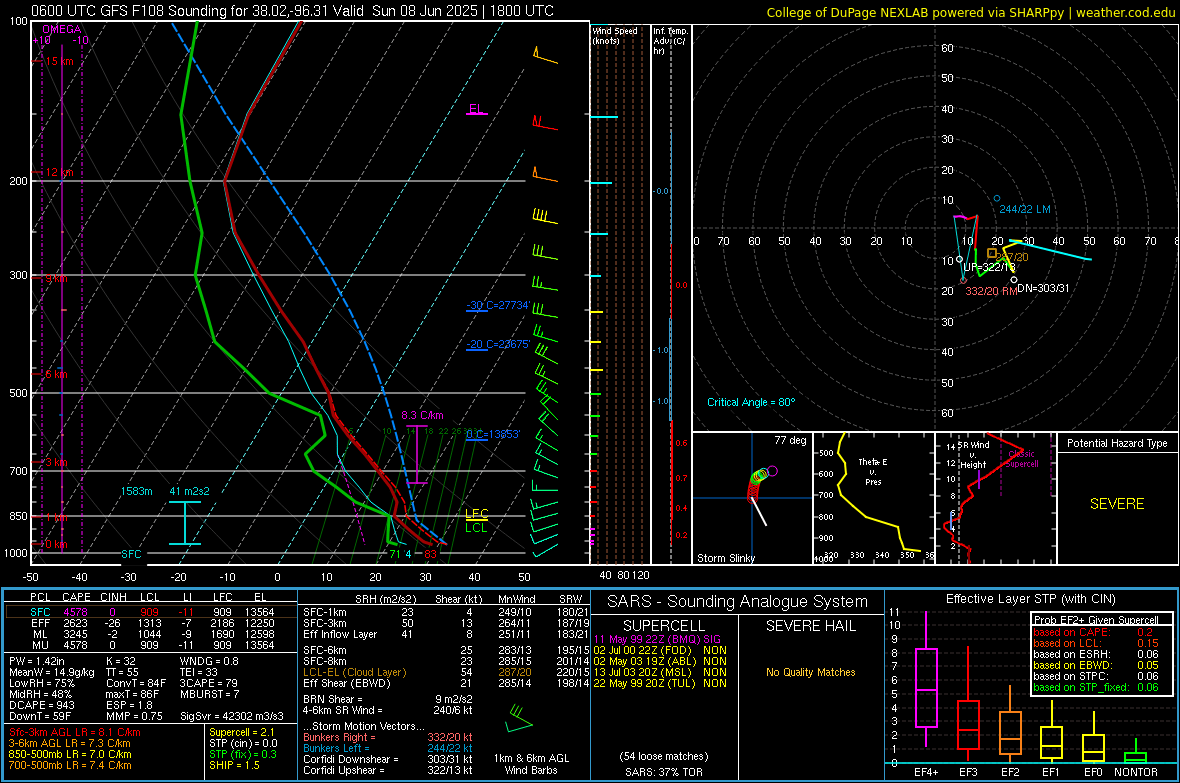Click the Eff Inflow Layer row label
This screenshot has width=1180, height=783.
[x=338, y=634]
